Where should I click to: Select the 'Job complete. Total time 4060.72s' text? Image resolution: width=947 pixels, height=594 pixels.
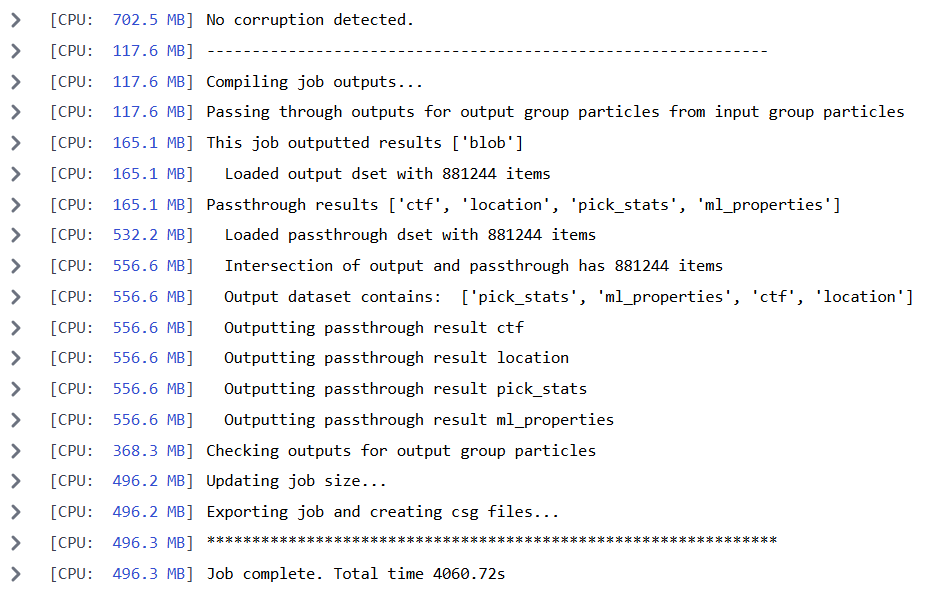(356, 573)
